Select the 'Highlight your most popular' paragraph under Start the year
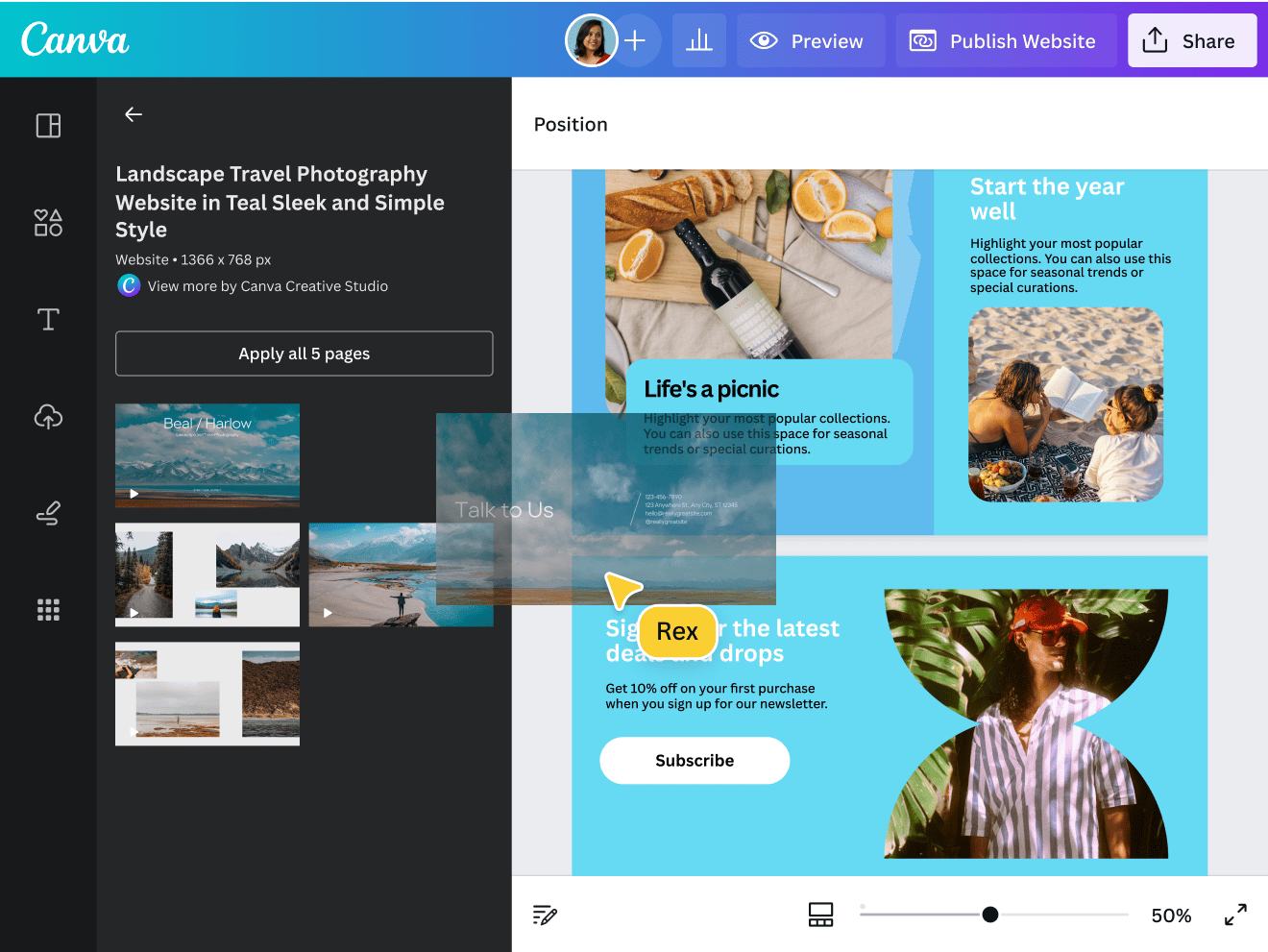 1070,266
